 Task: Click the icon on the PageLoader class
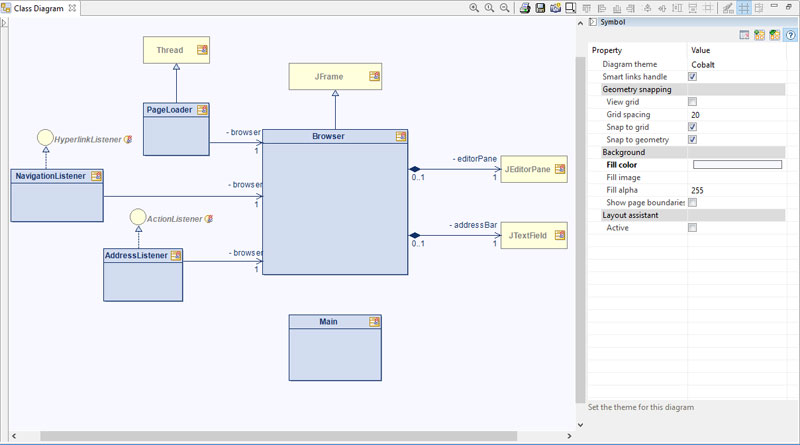point(202,110)
